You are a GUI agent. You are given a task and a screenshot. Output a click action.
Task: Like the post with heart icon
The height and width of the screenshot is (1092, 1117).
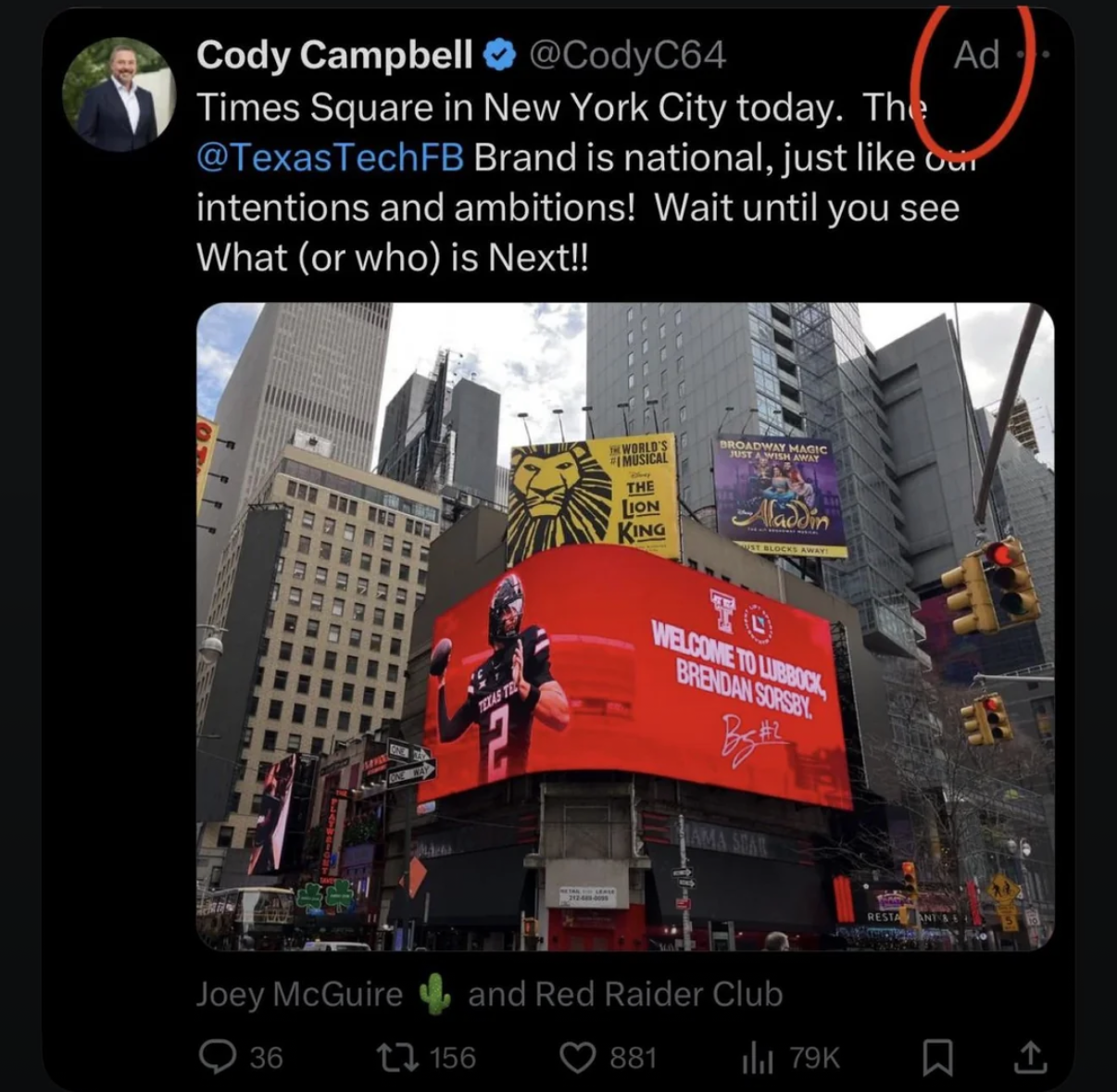click(x=578, y=1057)
